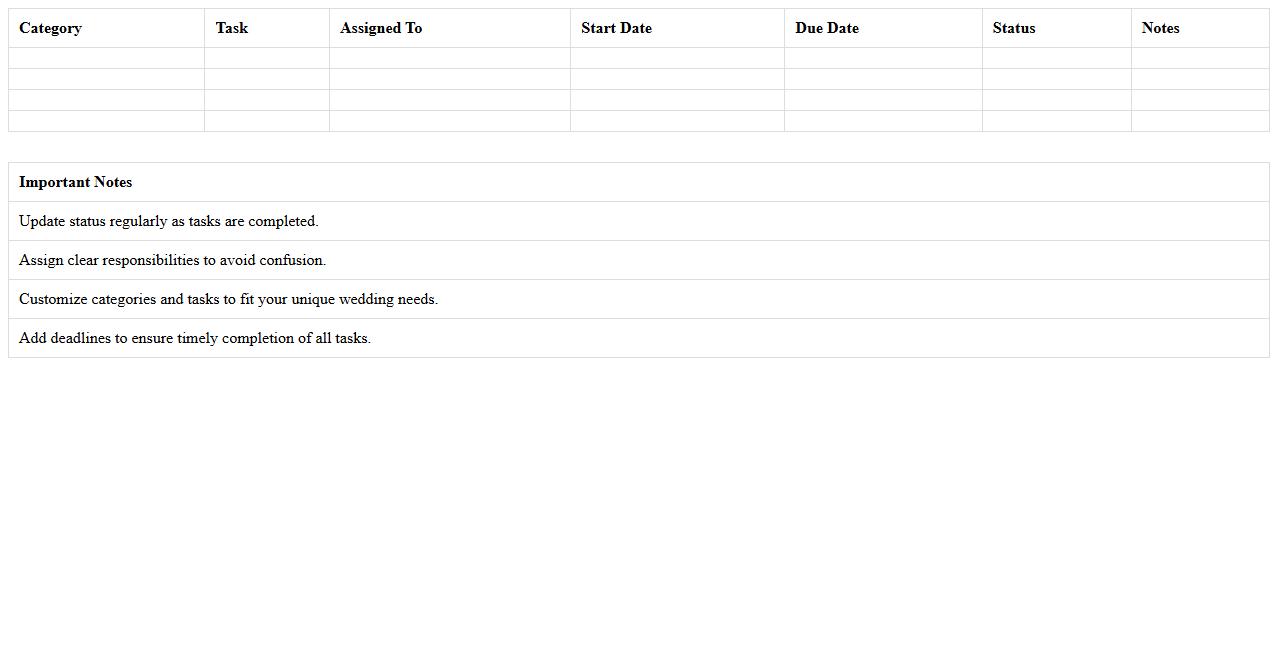Viewport: 1278px width, 650px height.
Task: Select first empty cell under Status
Action: pyautogui.click(x=1057, y=58)
